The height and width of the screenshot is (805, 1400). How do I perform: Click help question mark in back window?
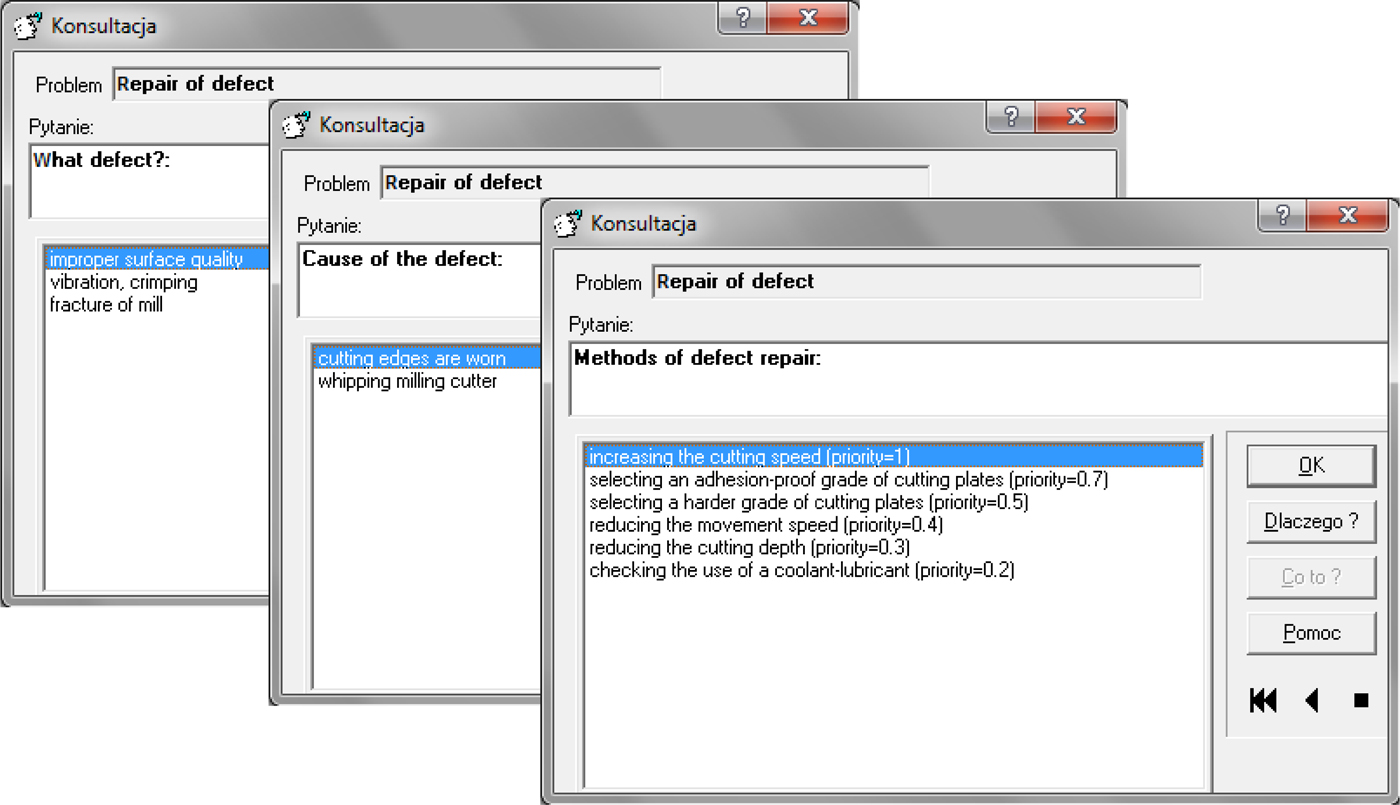click(743, 18)
